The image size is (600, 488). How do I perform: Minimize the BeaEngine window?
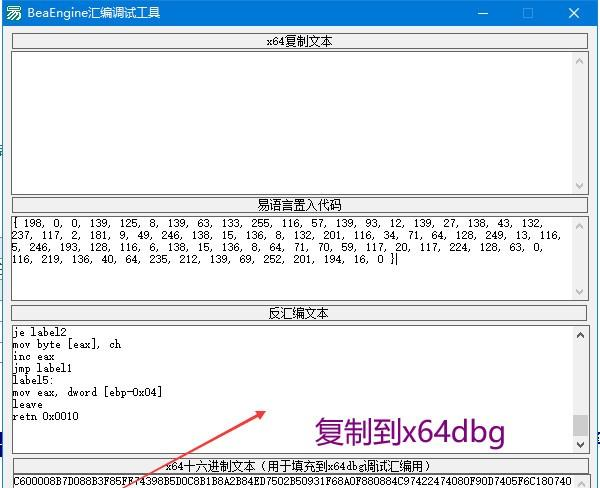click(x=483, y=13)
